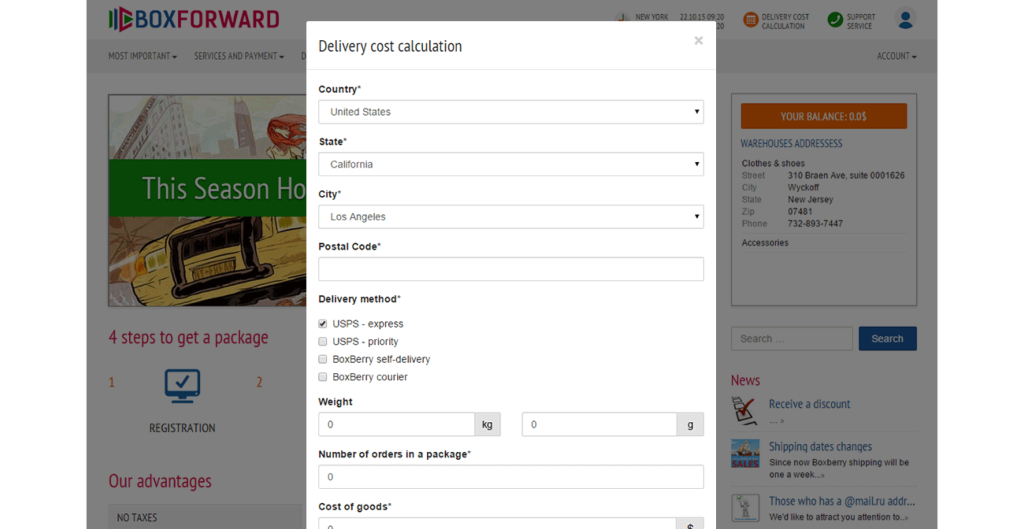
Task: Click the zip code 07481
Action: click(x=800, y=212)
